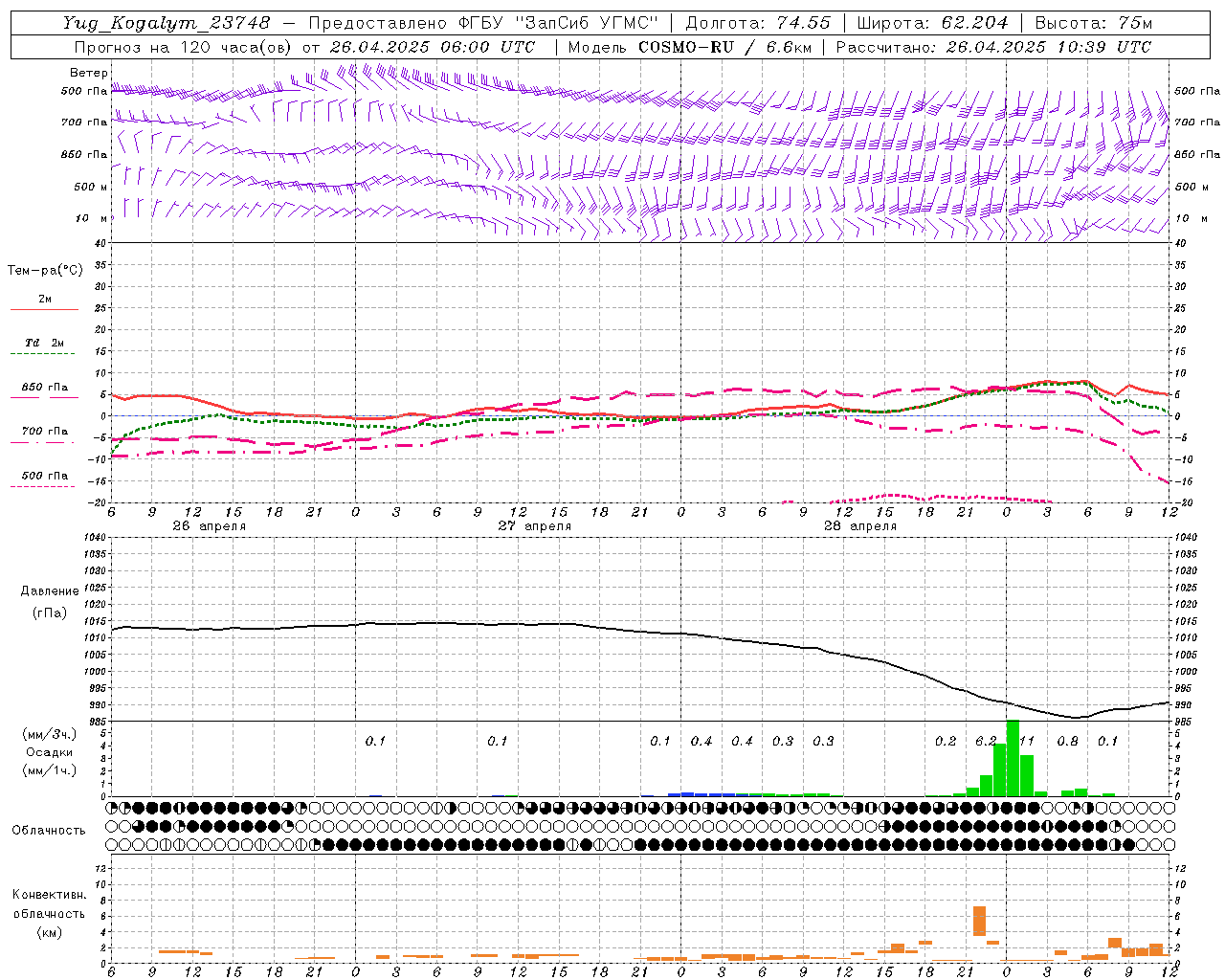Click the tallest green precipitation bar
This screenshot has width=1225, height=980.
(1013, 758)
